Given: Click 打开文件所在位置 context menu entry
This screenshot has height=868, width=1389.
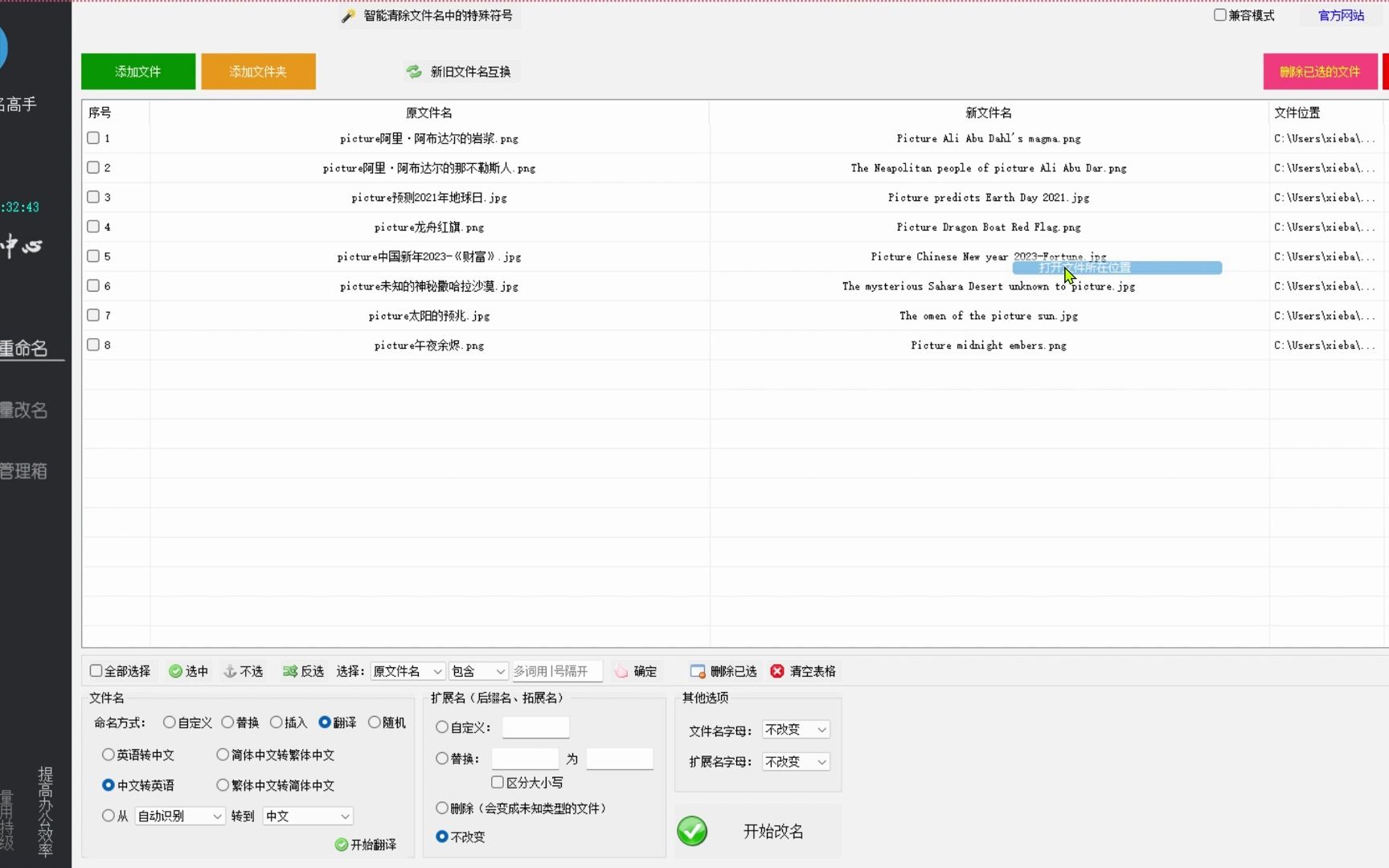Looking at the screenshot, I should pos(1117,268).
